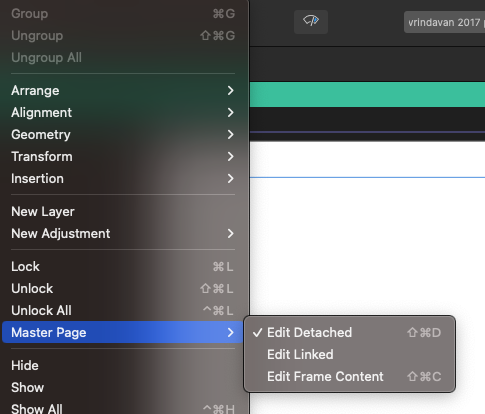
Task: Choose the Unlock menu command
Action: pyautogui.click(x=122, y=289)
